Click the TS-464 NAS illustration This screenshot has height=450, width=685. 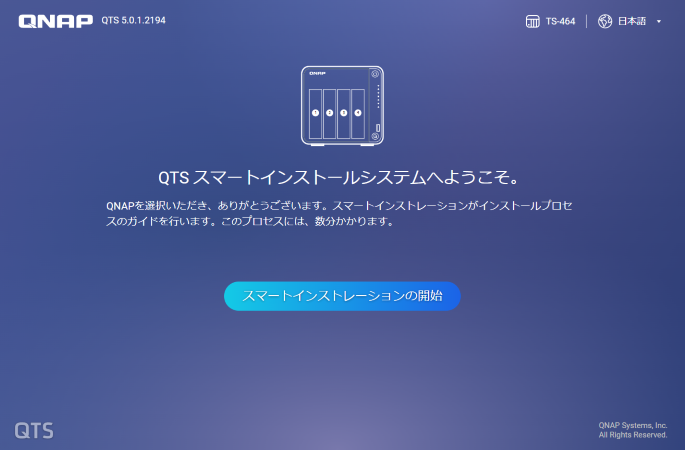click(342, 106)
